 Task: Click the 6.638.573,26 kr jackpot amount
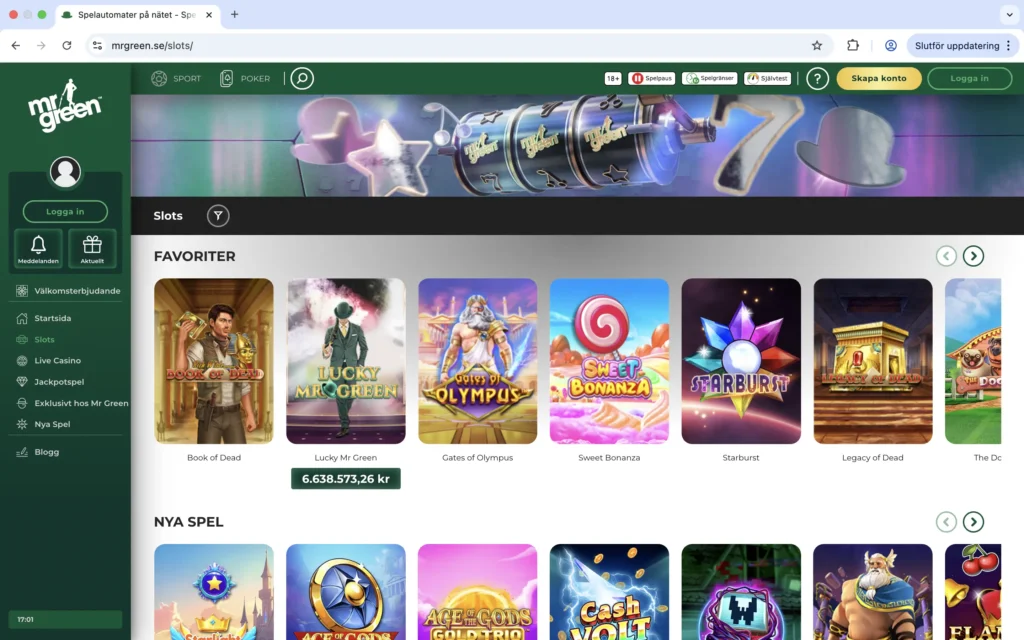tap(345, 479)
